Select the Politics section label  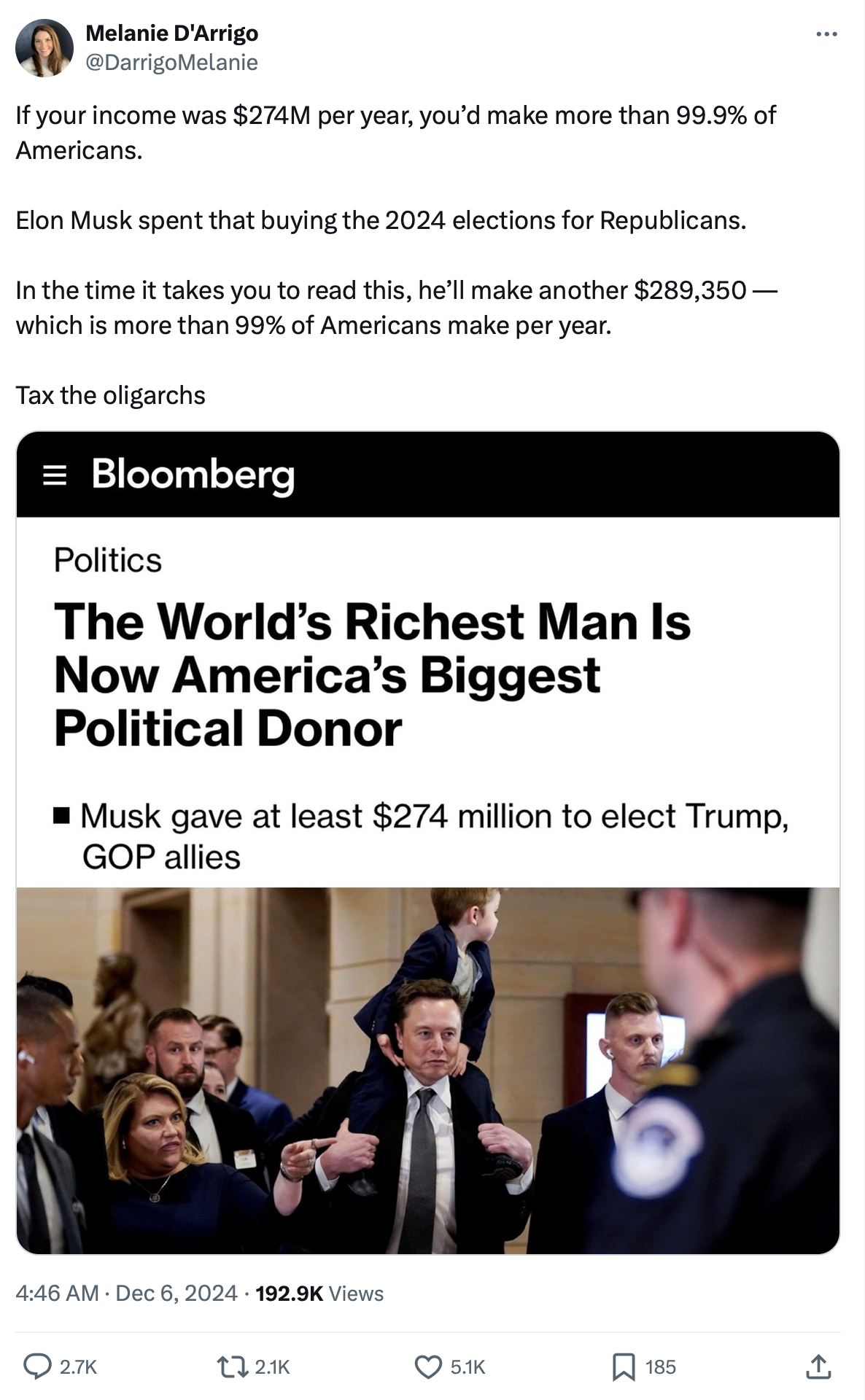108,560
